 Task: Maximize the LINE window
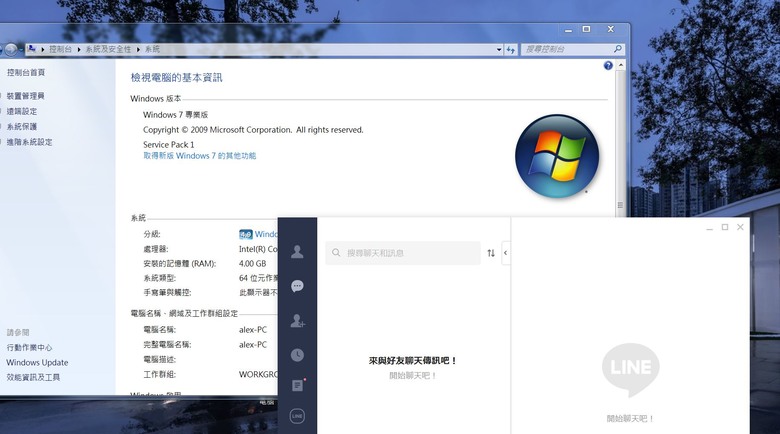point(725,227)
